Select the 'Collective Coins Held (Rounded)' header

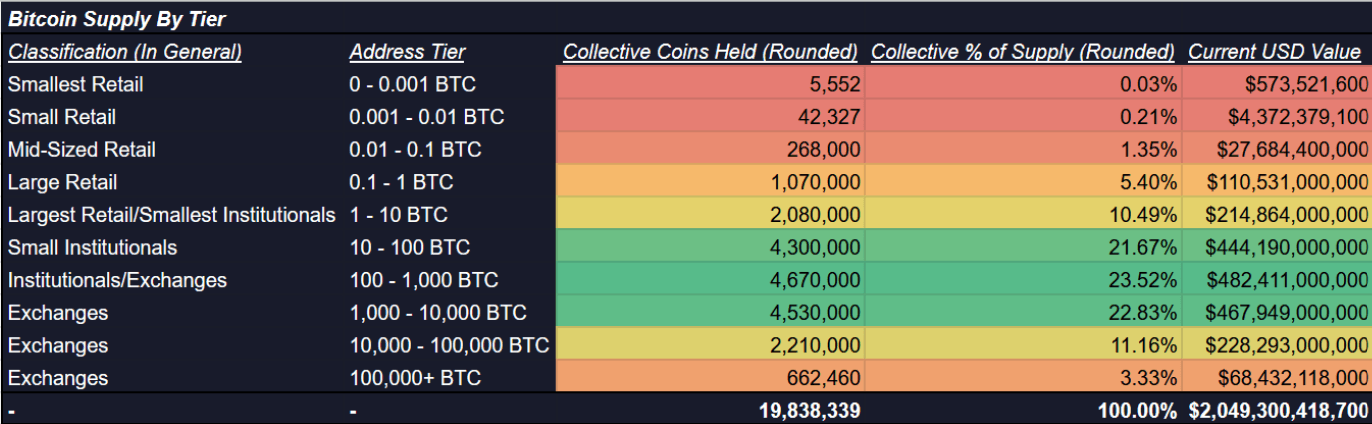(x=710, y=52)
